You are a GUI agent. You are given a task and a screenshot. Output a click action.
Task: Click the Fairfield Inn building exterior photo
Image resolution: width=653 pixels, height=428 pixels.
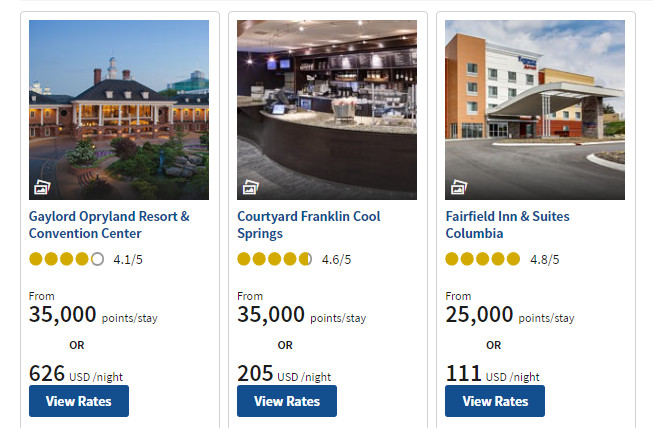535,100
